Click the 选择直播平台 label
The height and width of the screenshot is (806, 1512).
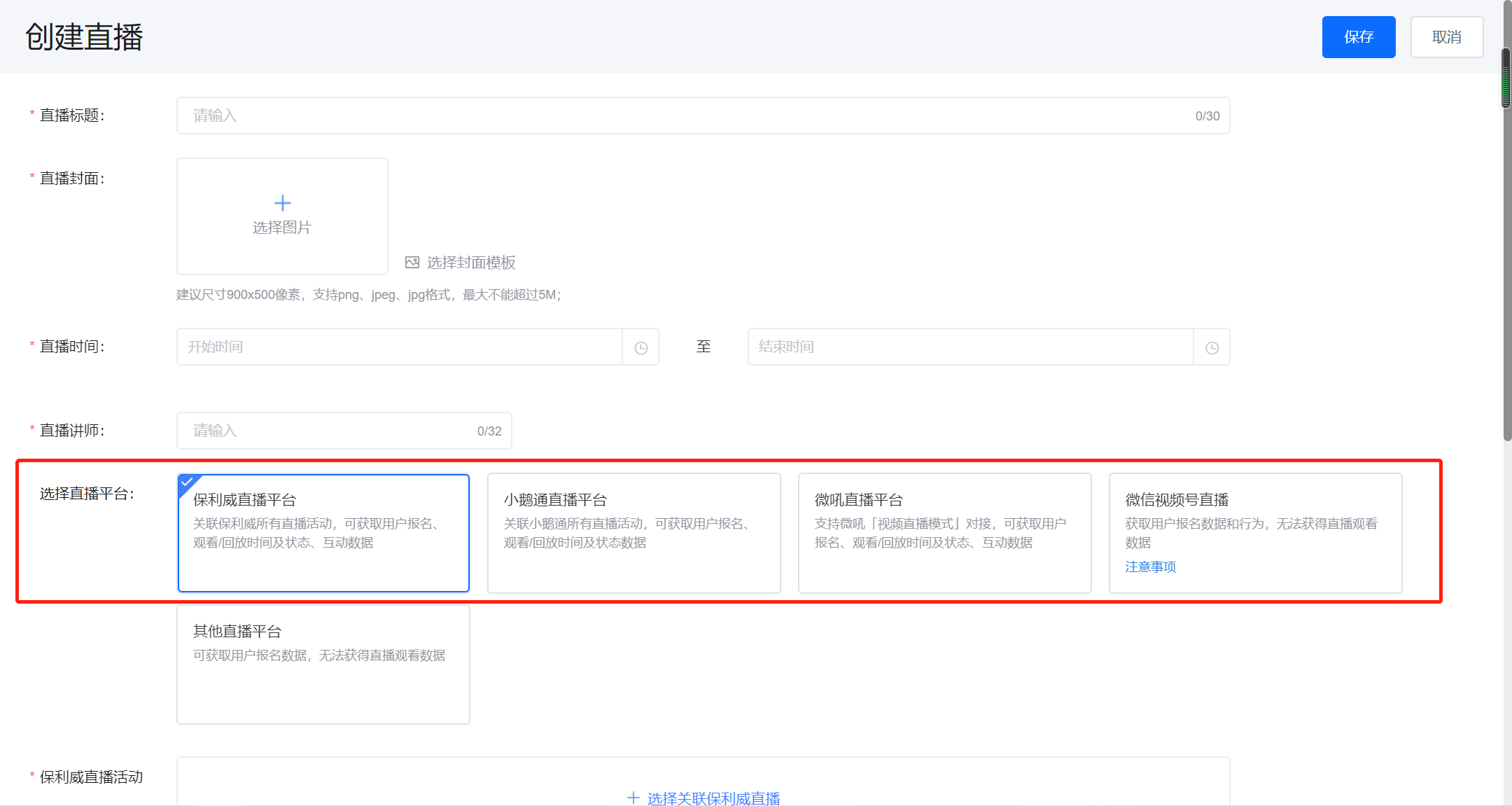coord(87,494)
